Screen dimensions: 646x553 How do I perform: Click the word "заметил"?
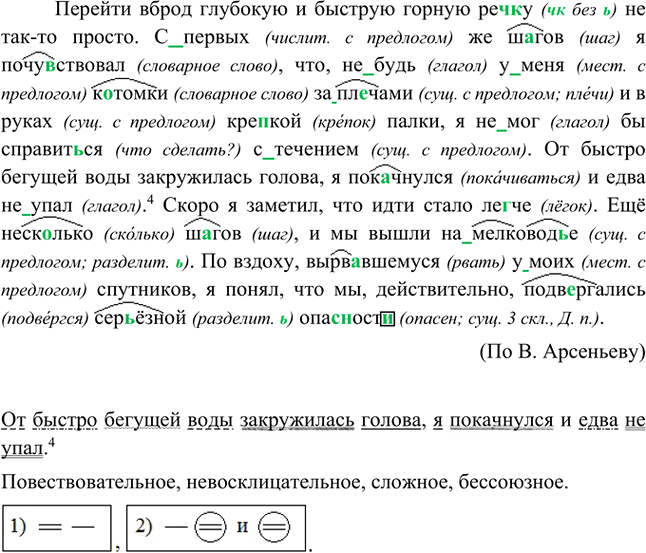(284, 206)
